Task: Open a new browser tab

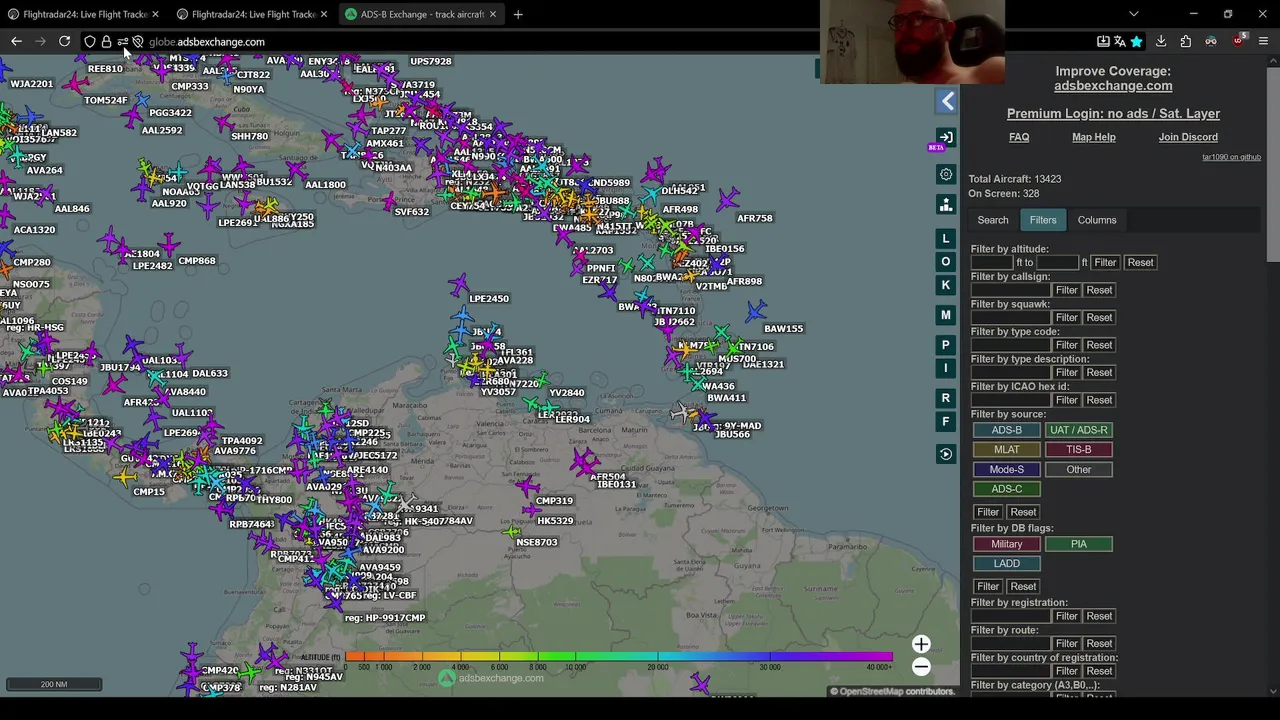Action: coord(518,14)
